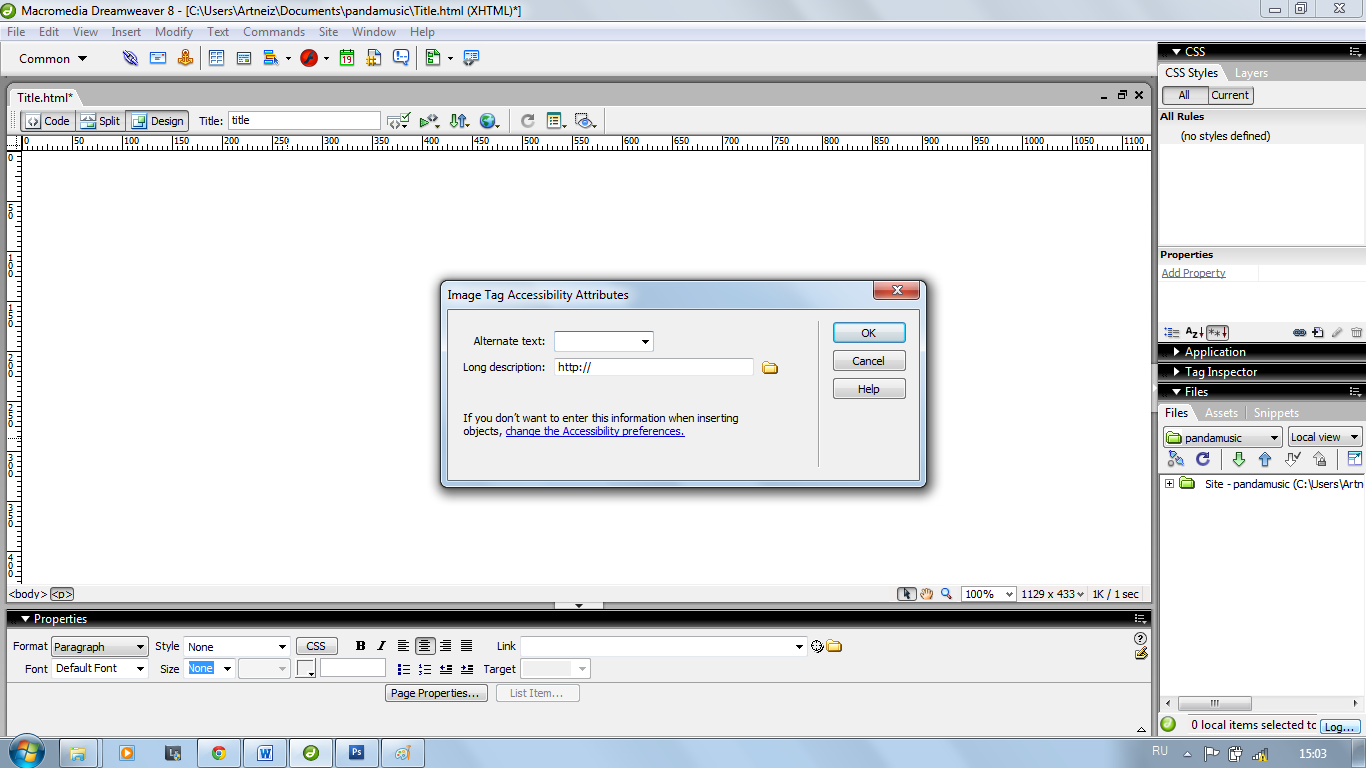The image size is (1366, 768).
Task: Insert a Named Anchor
Action: pyautogui.click(x=185, y=58)
